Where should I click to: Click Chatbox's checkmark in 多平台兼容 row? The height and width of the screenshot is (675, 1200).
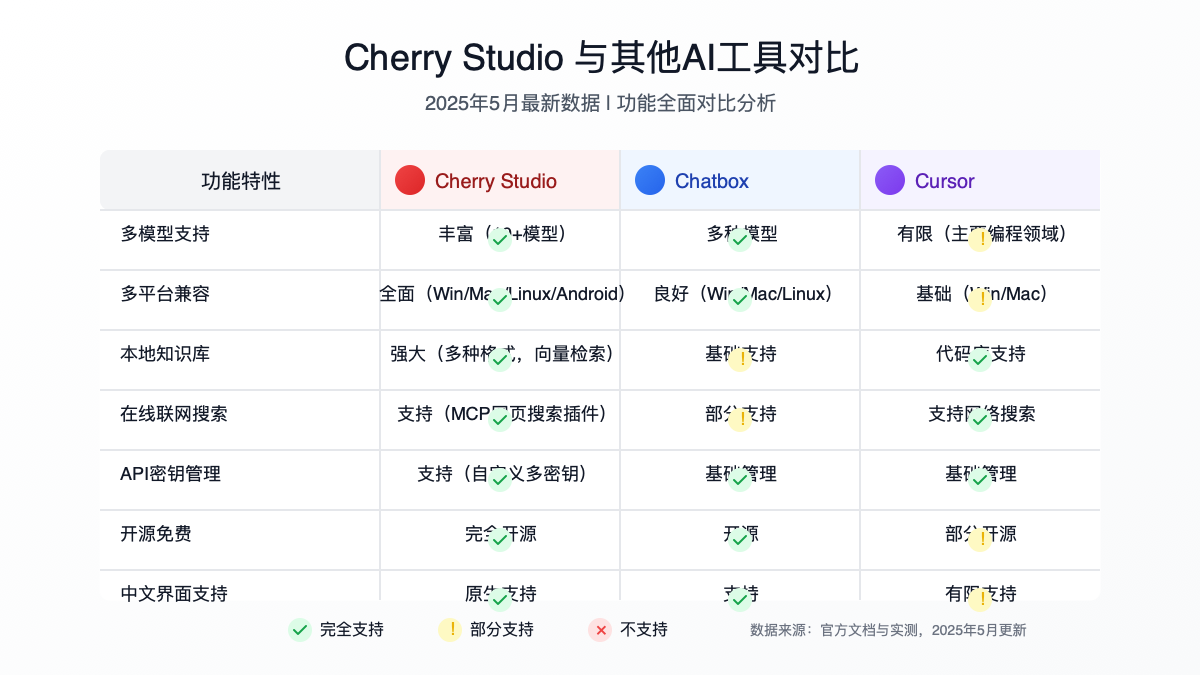point(740,300)
